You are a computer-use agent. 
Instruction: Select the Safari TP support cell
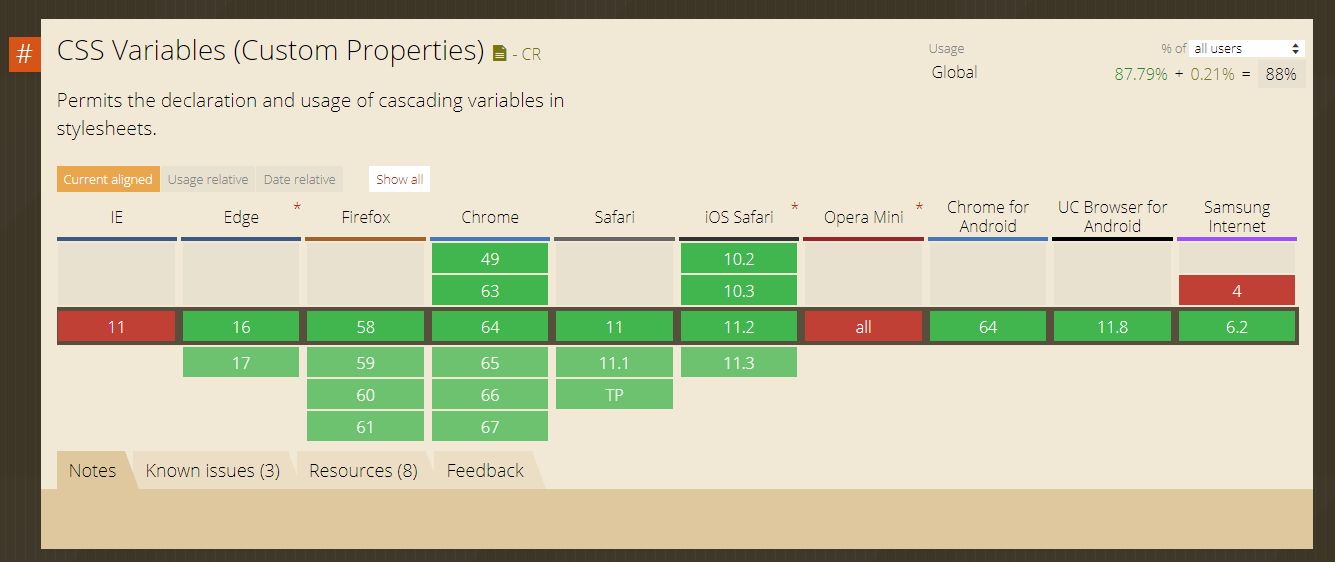pyautogui.click(x=614, y=394)
